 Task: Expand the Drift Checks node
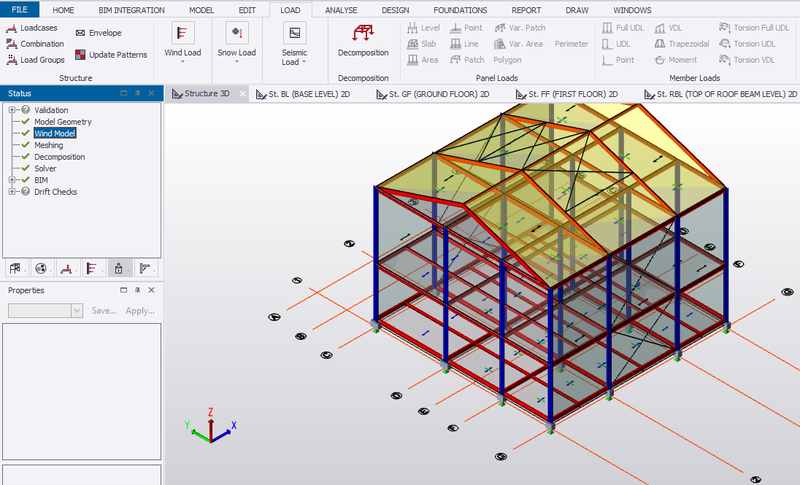(x=12, y=192)
